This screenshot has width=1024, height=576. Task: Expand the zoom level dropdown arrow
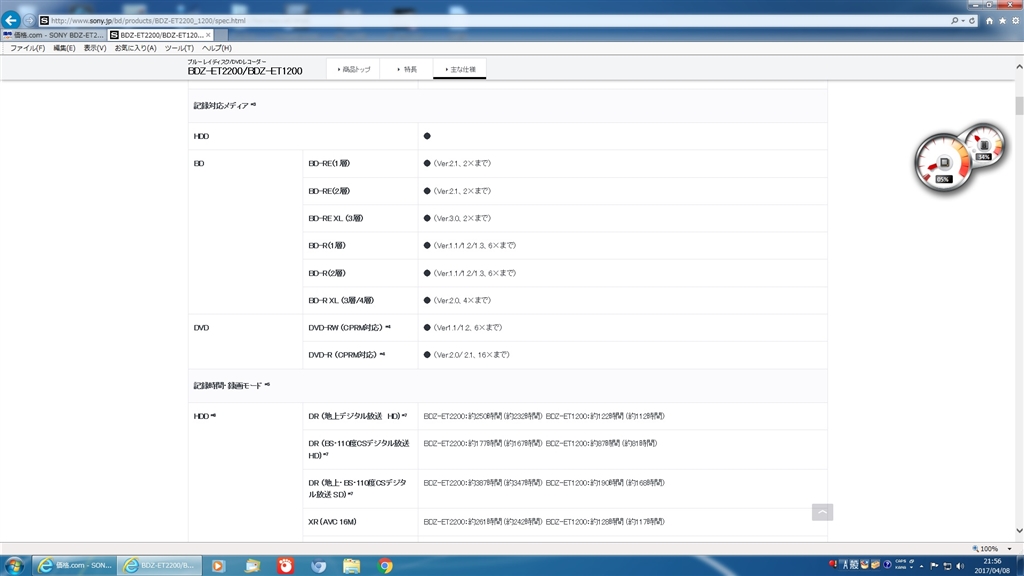pyautogui.click(x=1010, y=549)
